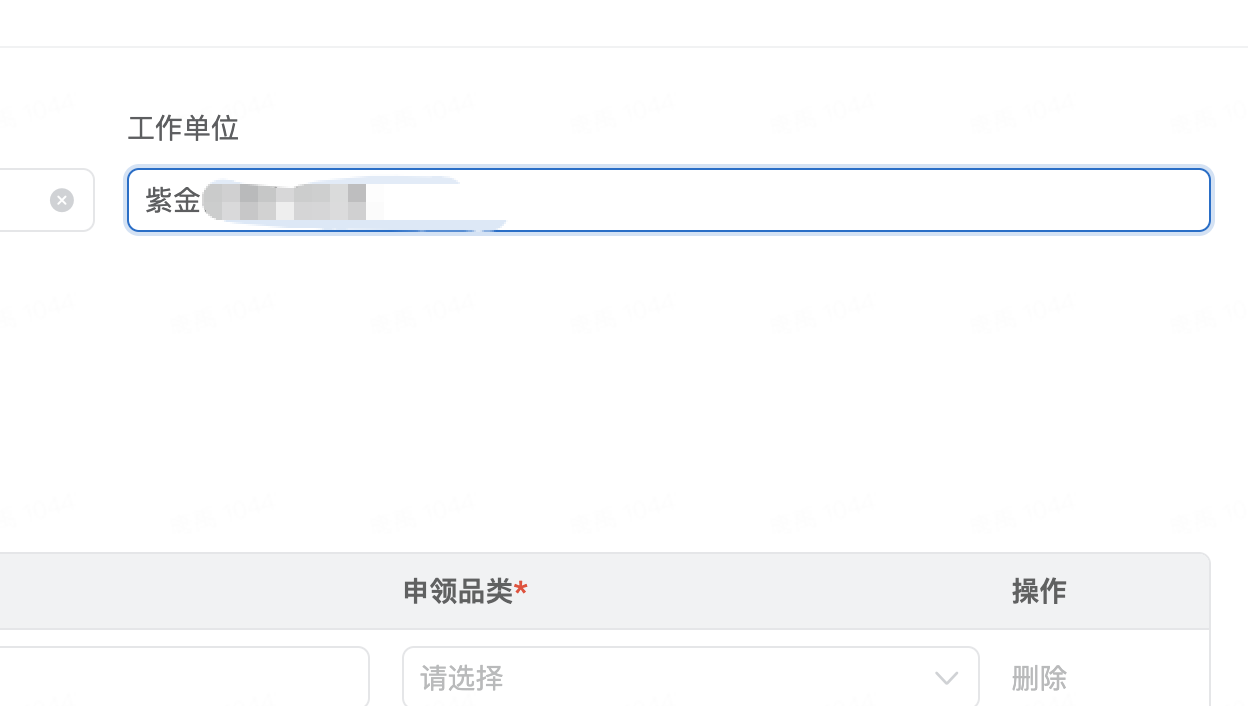
Task: Click the 申领品类 column header
Action: pos(458,591)
